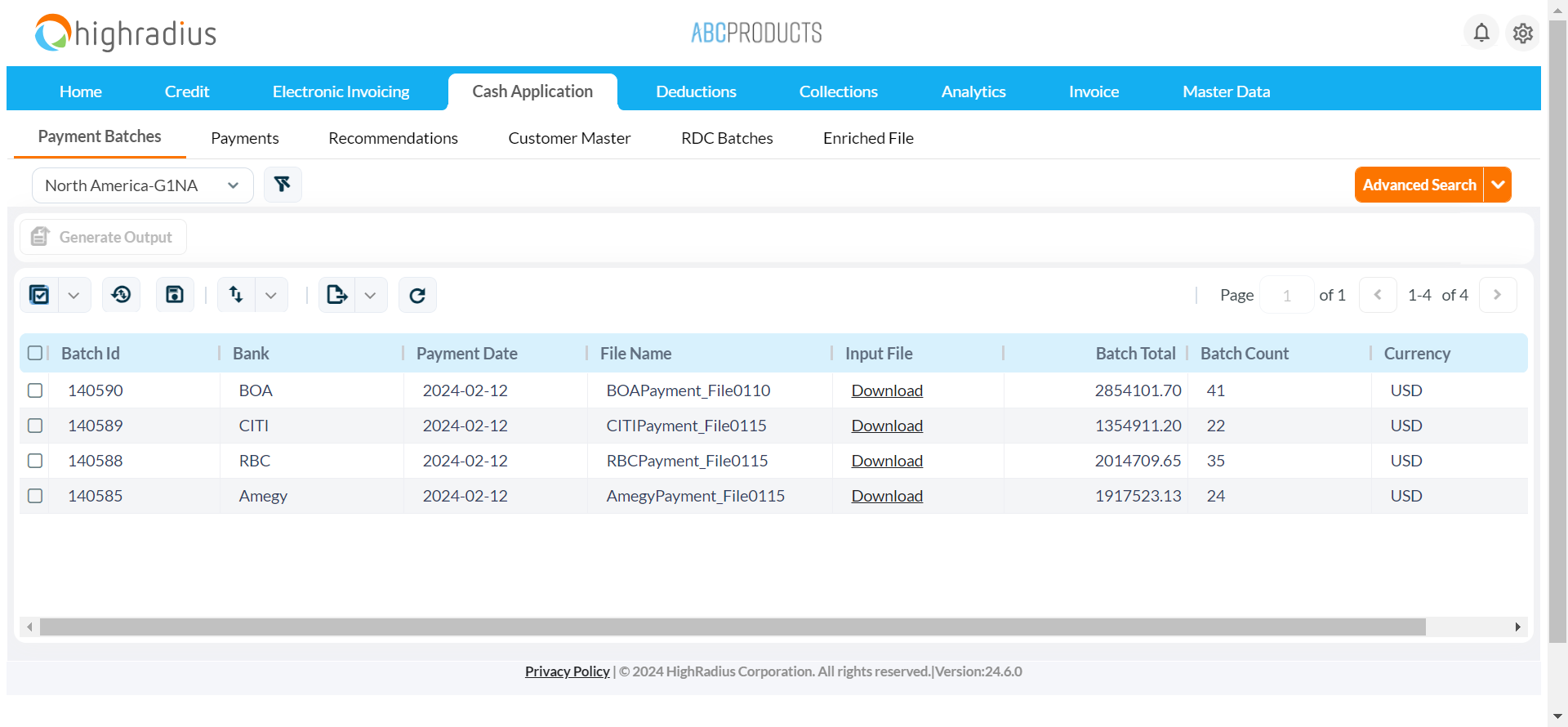Image resolution: width=1568 pixels, height=727 pixels.
Task: Click the Advanced Search button
Action: pos(1419,185)
